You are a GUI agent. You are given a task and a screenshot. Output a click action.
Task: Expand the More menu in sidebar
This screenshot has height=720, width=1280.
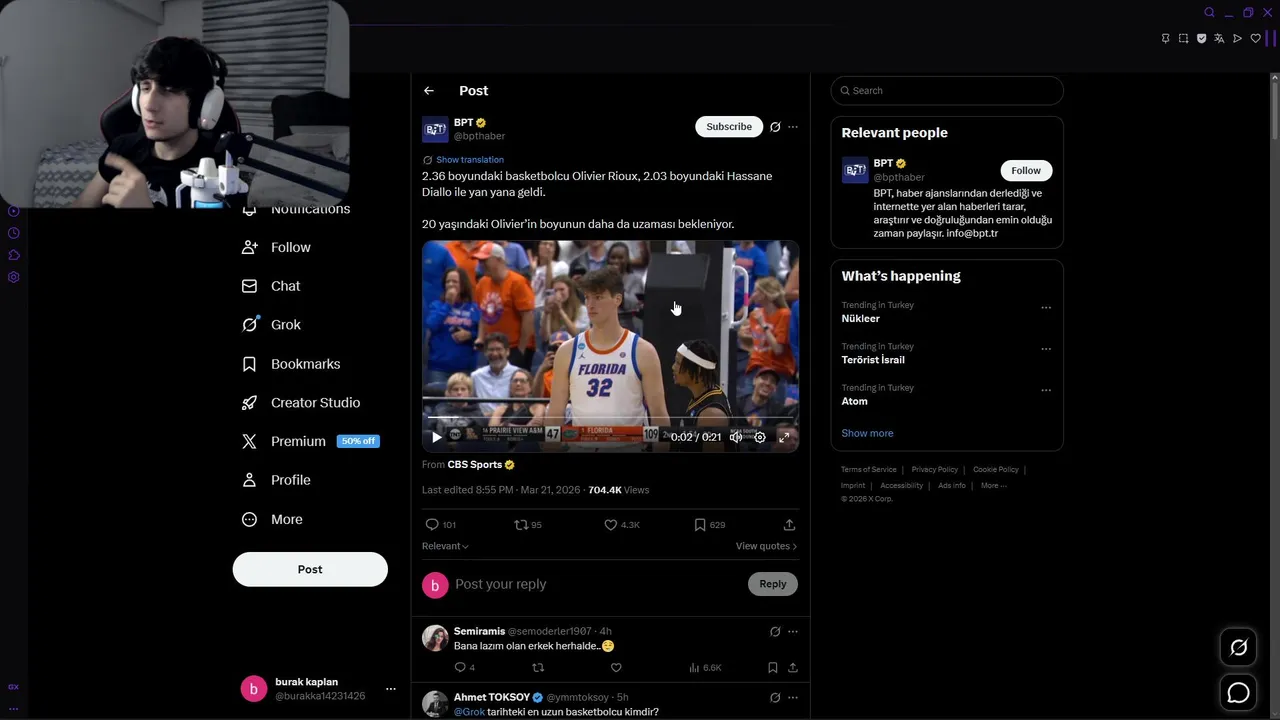coord(272,520)
